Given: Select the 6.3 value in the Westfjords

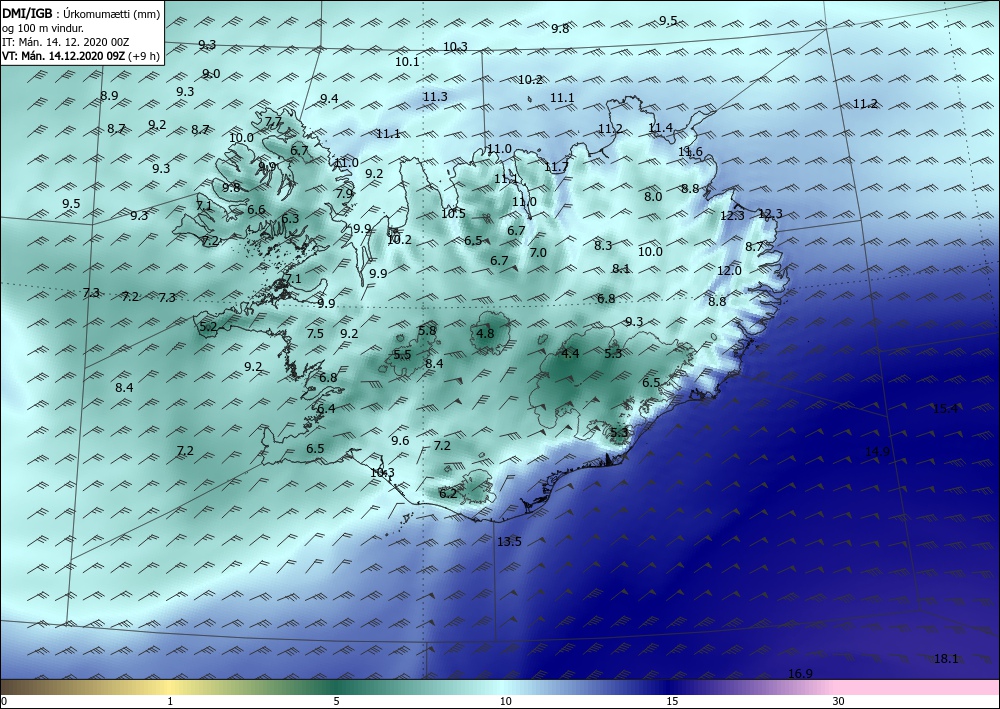Looking at the screenshot, I should tap(290, 219).
